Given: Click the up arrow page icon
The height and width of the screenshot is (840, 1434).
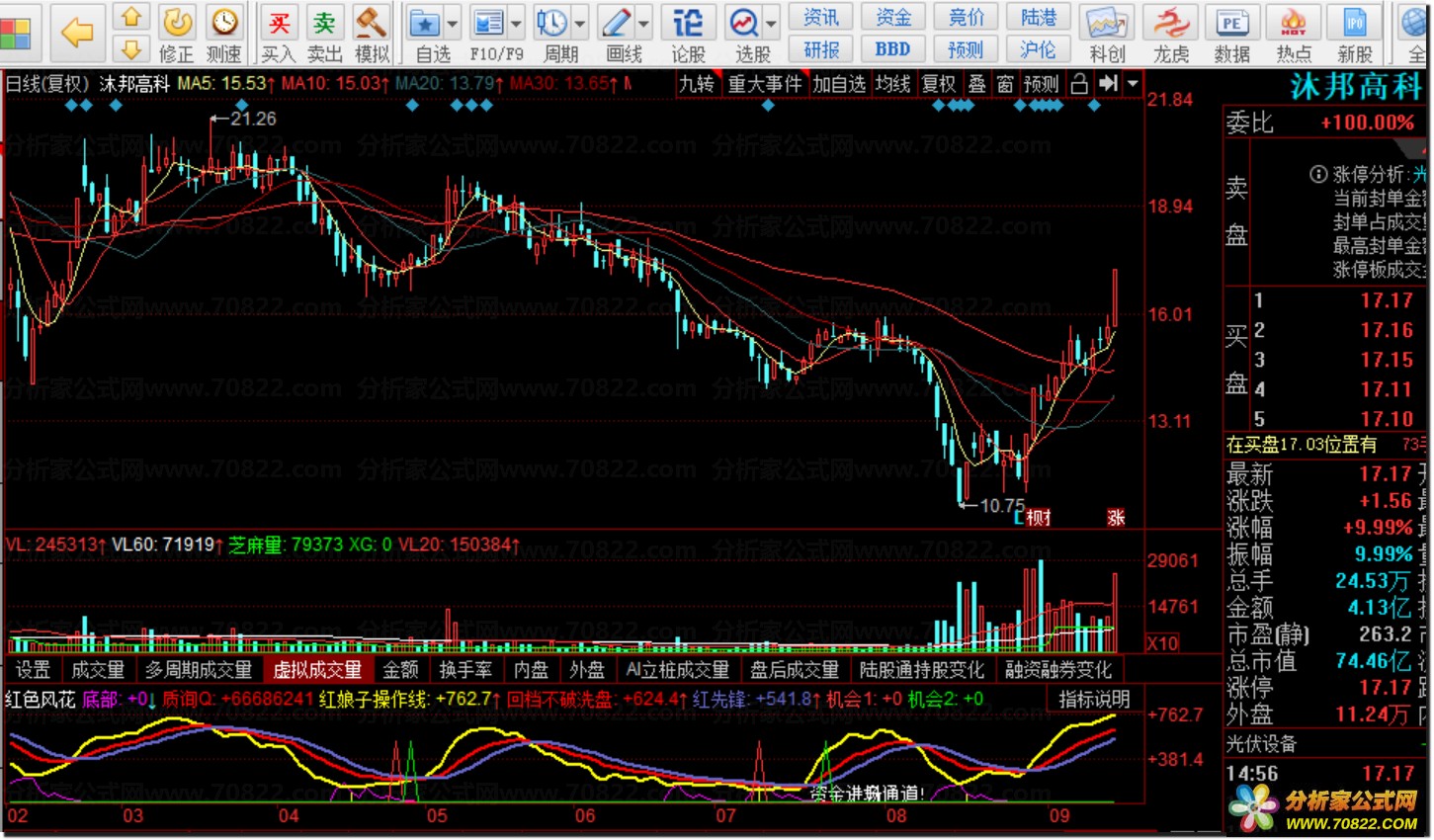Looking at the screenshot, I should click(131, 17).
